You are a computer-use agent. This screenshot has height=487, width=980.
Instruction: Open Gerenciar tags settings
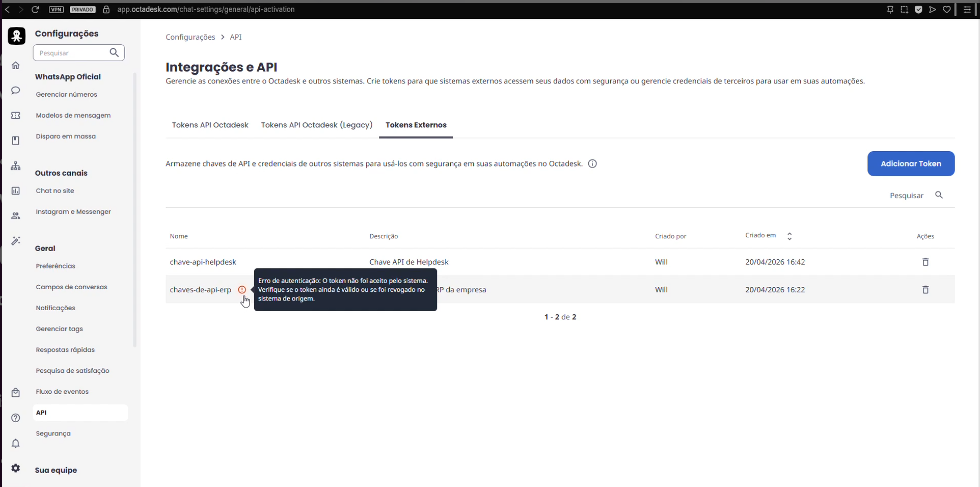59,329
